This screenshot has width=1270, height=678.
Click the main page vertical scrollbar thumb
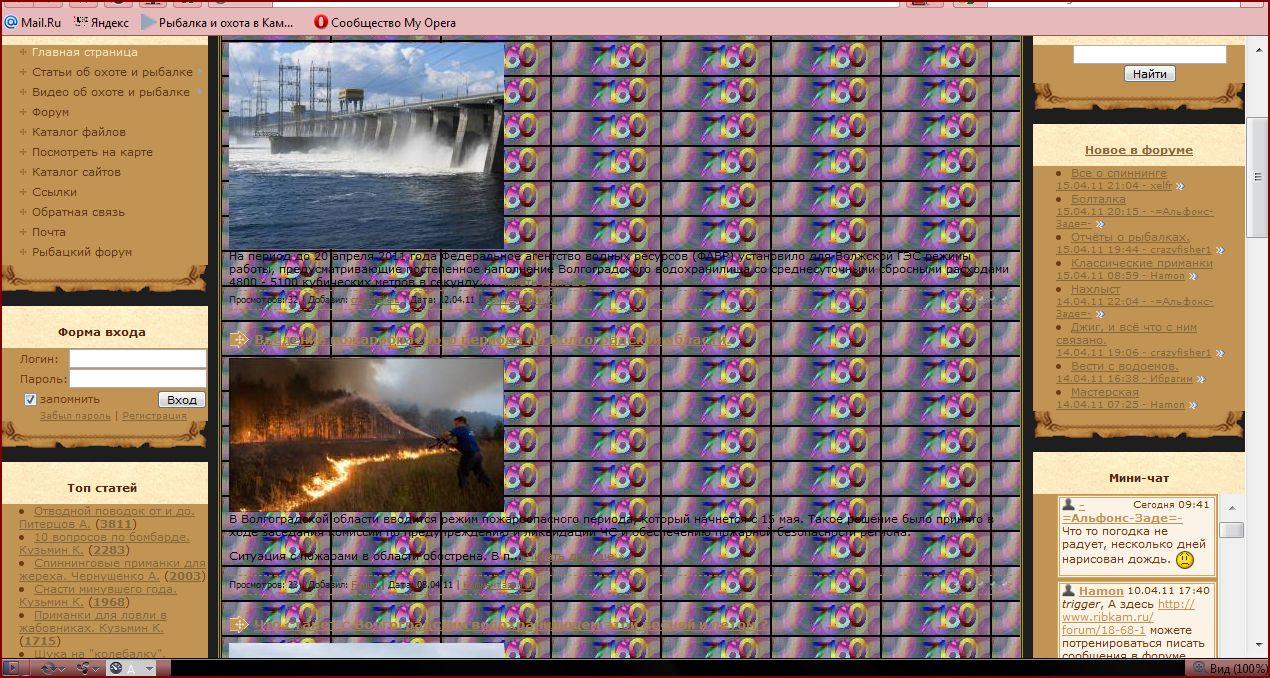coord(1258,176)
